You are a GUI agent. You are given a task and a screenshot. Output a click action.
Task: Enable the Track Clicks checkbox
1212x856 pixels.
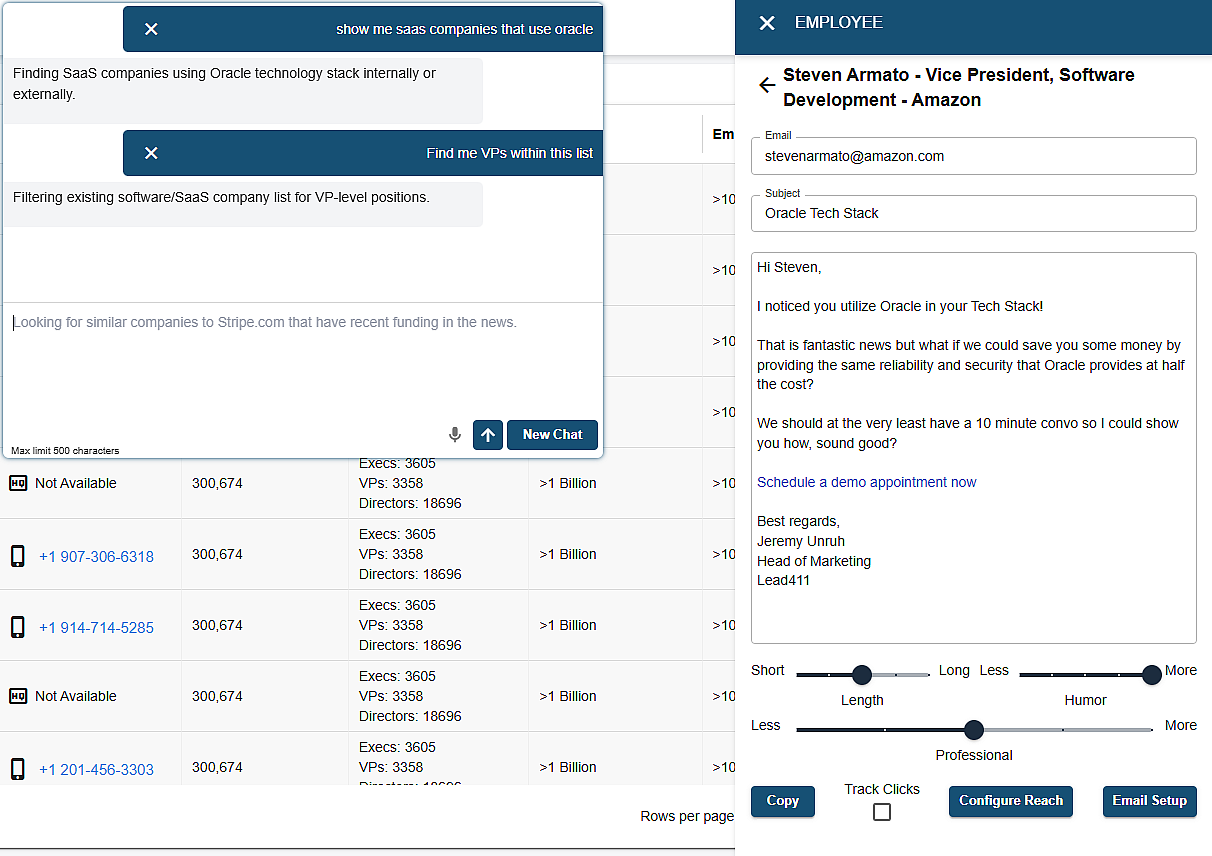point(881,812)
